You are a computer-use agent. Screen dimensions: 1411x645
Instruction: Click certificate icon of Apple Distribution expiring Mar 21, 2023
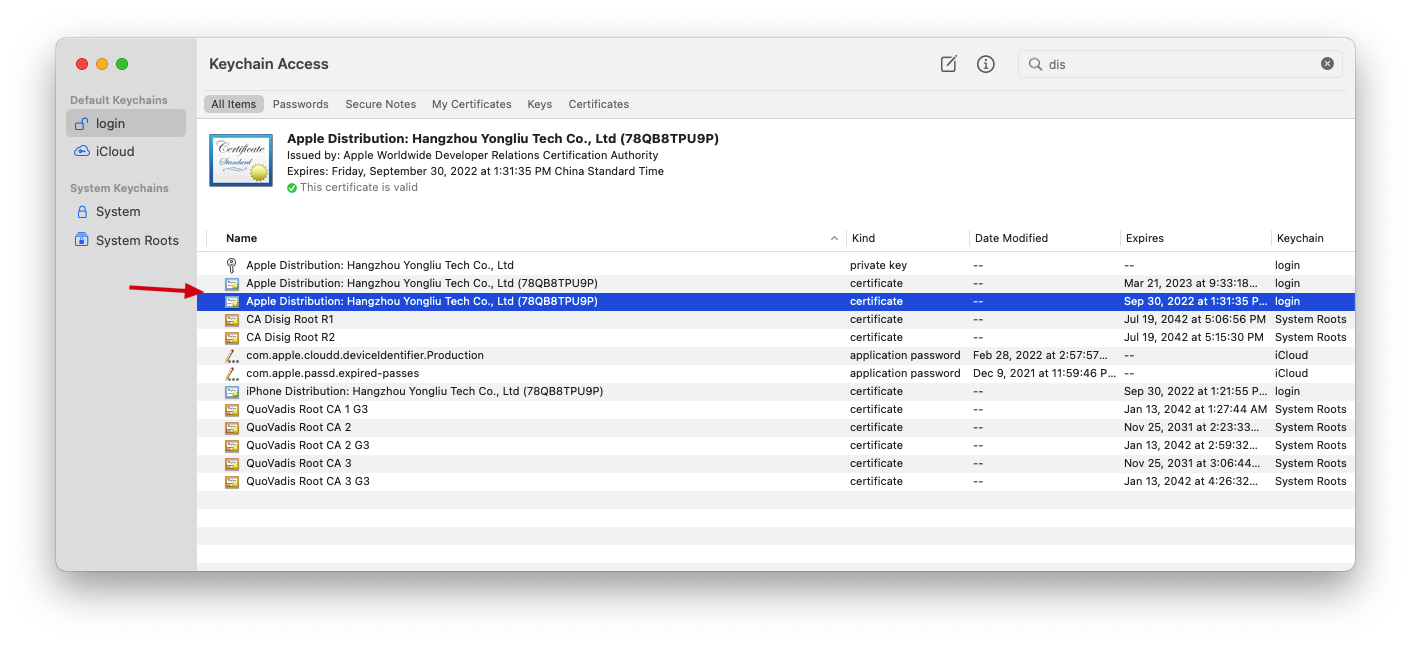click(232, 283)
